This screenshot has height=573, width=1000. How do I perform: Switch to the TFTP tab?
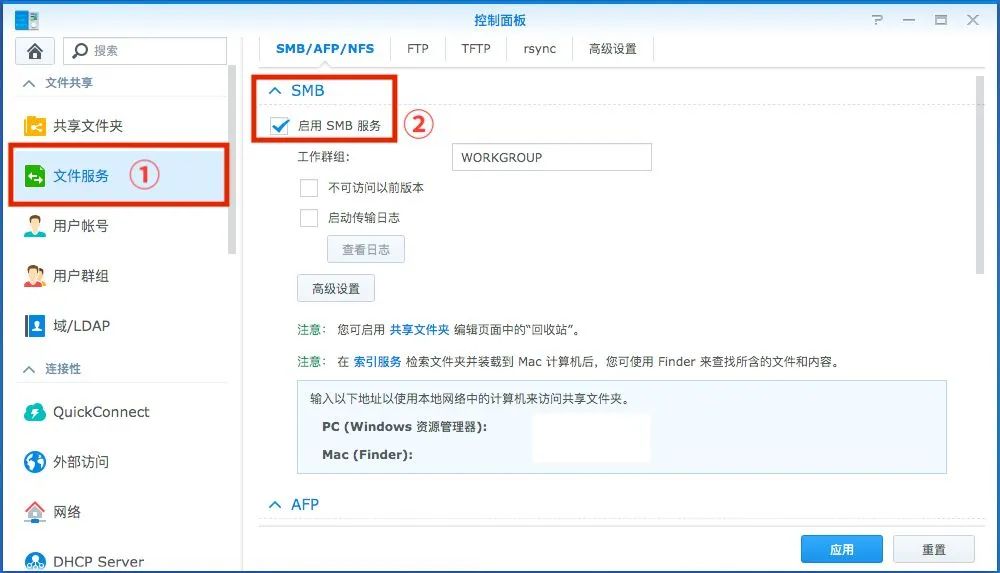click(476, 48)
